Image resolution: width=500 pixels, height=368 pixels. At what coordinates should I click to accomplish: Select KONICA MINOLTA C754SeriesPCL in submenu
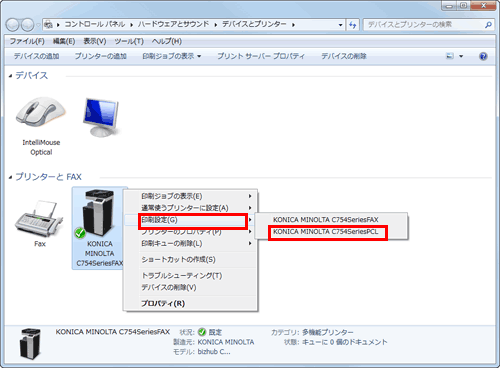[331, 232]
